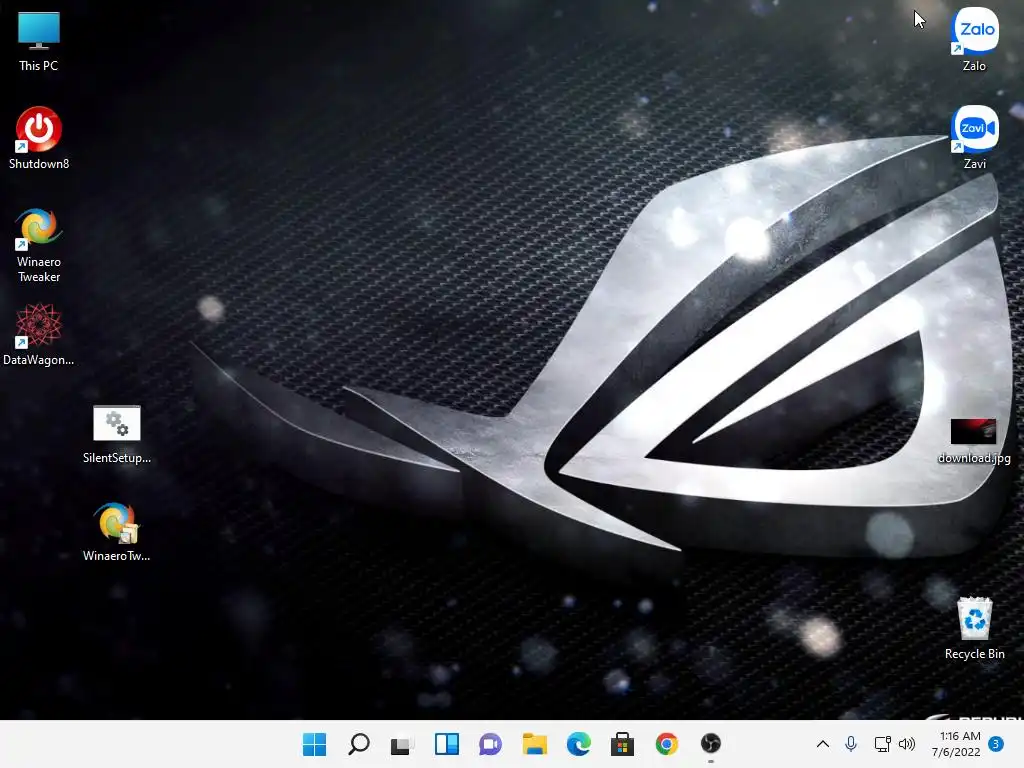Screen dimensions: 1024x768
Task: Open Task View from the taskbar
Action: pos(402,744)
